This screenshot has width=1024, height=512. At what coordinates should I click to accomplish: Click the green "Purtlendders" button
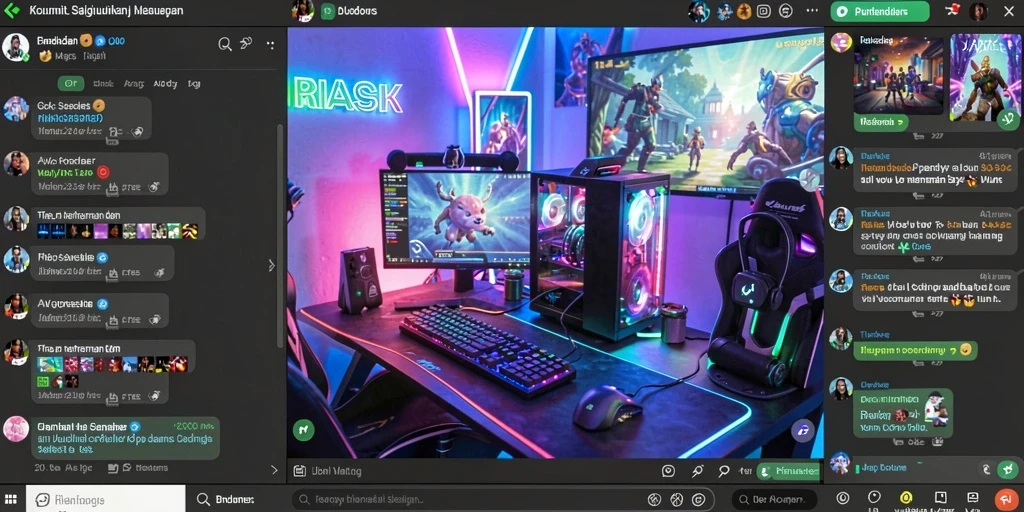click(x=880, y=11)
